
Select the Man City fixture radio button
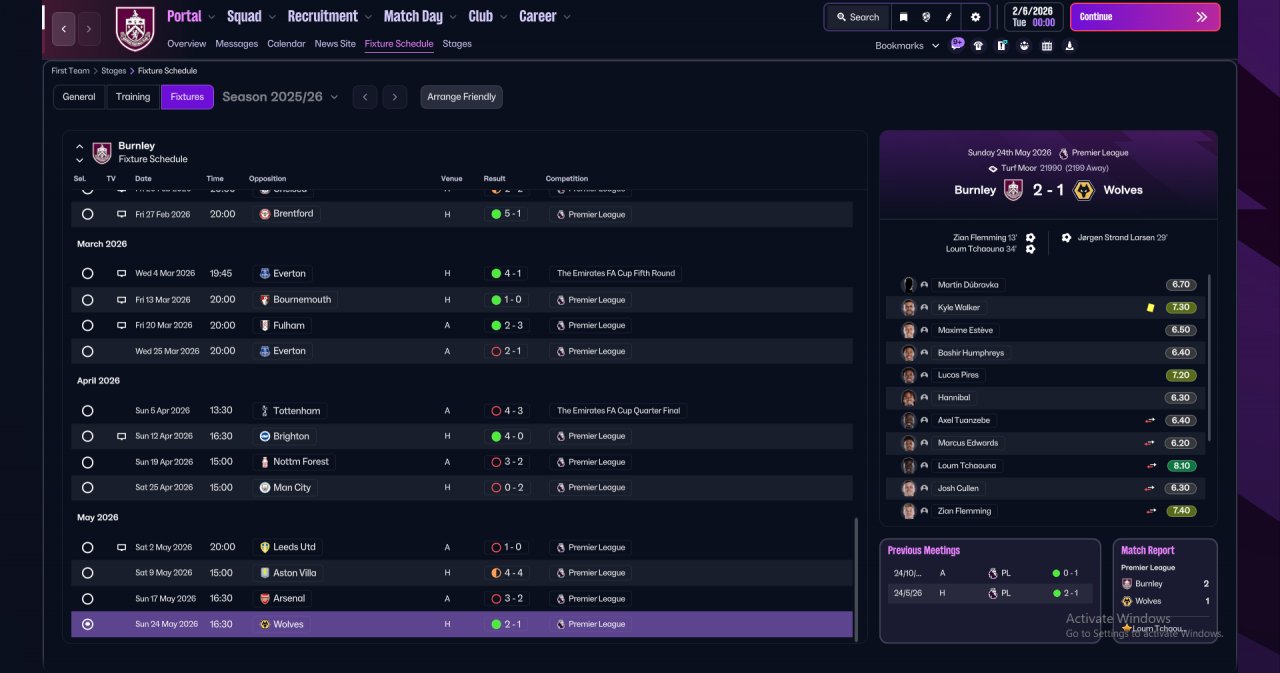(x=88, y=488)
